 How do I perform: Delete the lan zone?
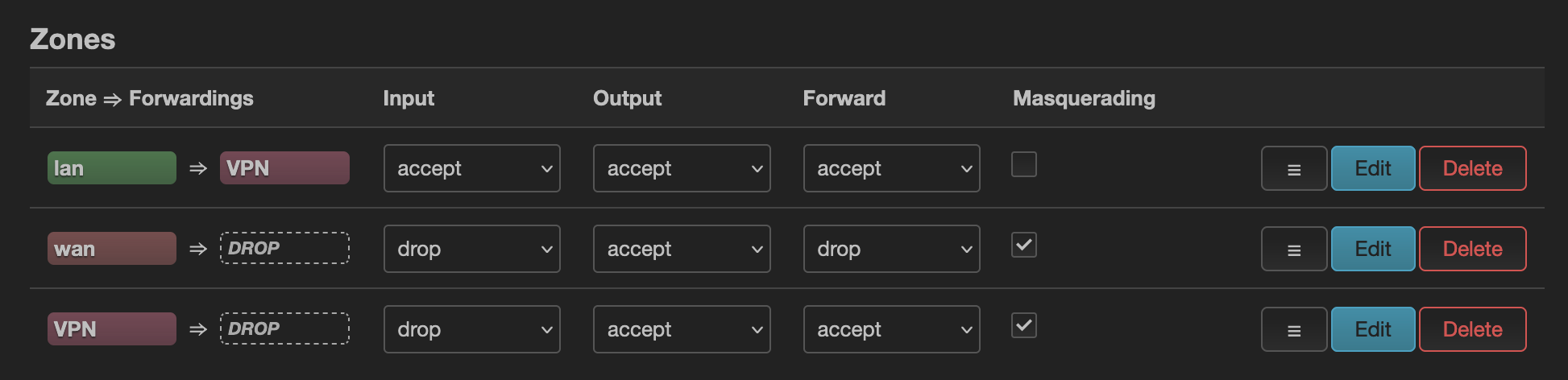click(x=1472, y=168)
